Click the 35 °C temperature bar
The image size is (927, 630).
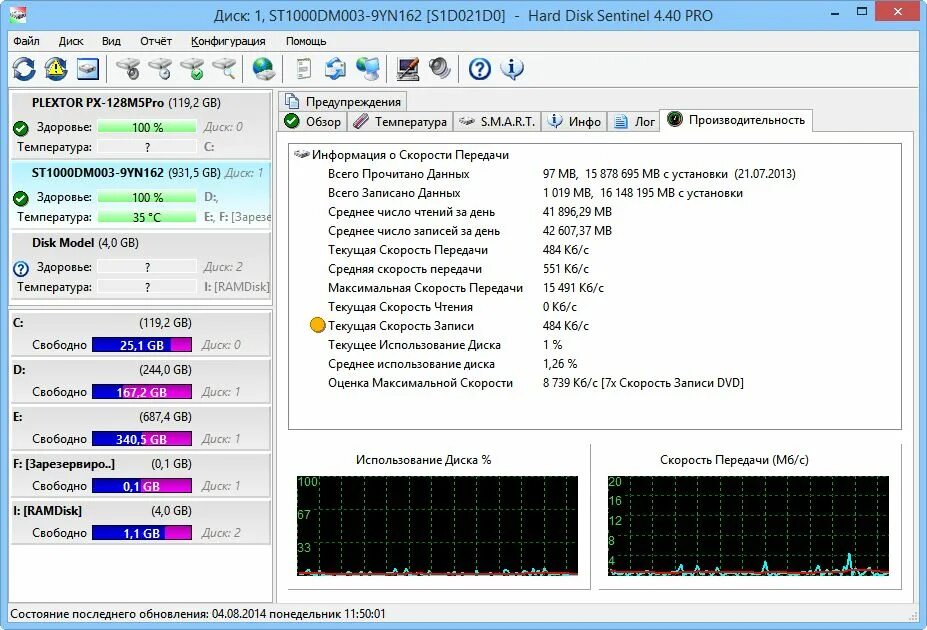[x=147, y=217]
